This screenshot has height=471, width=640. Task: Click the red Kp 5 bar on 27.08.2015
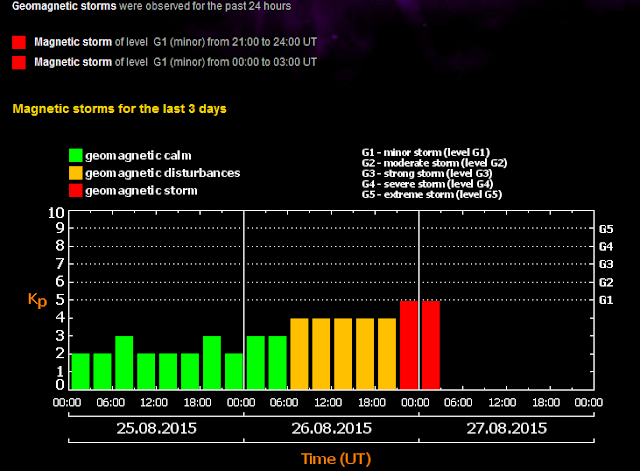pos(431,345)
